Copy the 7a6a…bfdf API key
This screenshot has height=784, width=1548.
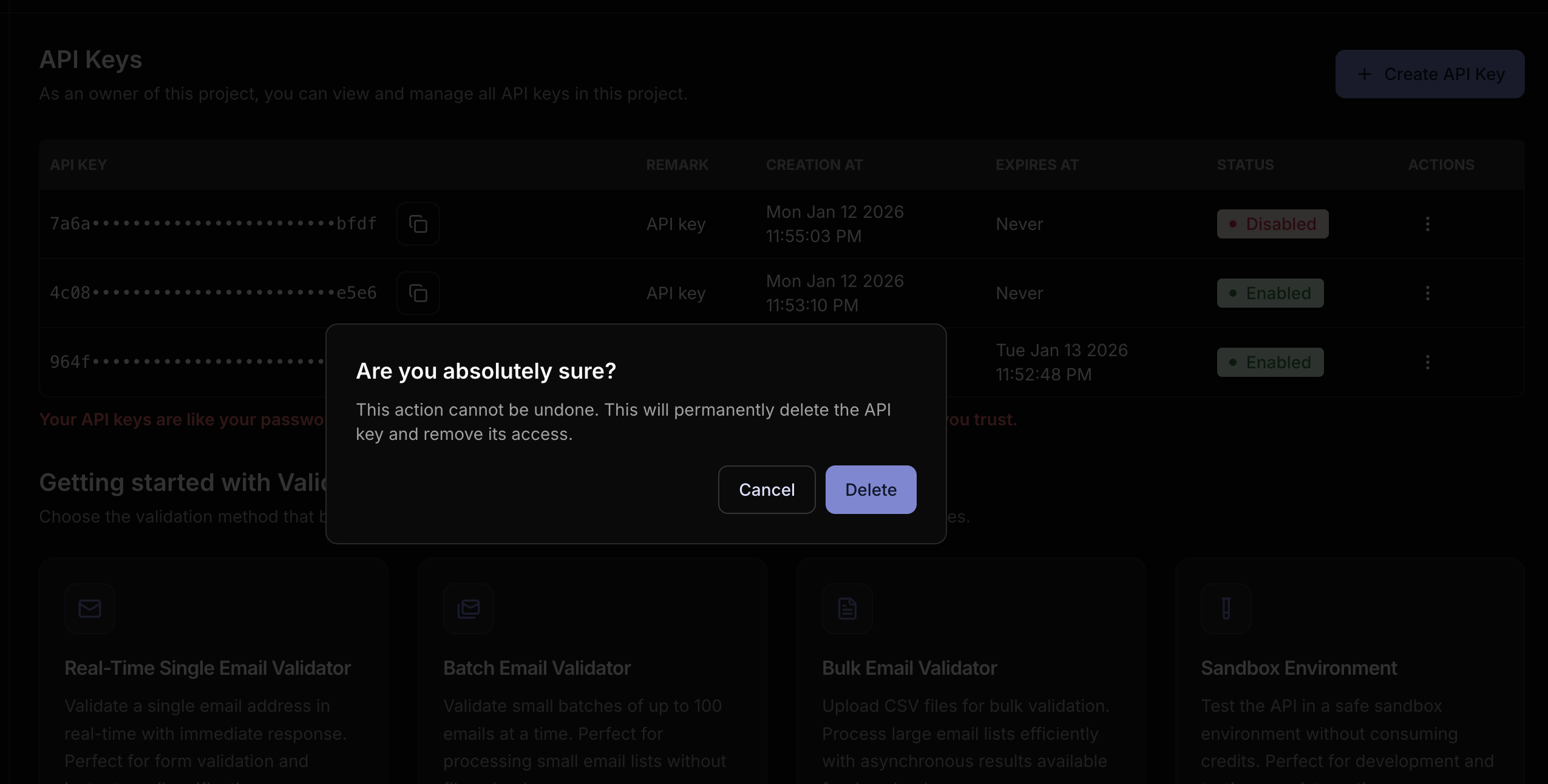pyautogui.click(x=418, y=224)
